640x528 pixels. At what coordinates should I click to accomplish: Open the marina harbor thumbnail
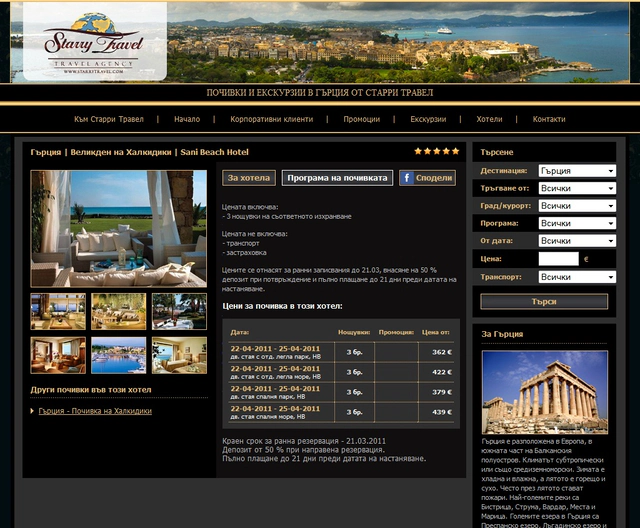pyautogui.click(x=118, y=355)
